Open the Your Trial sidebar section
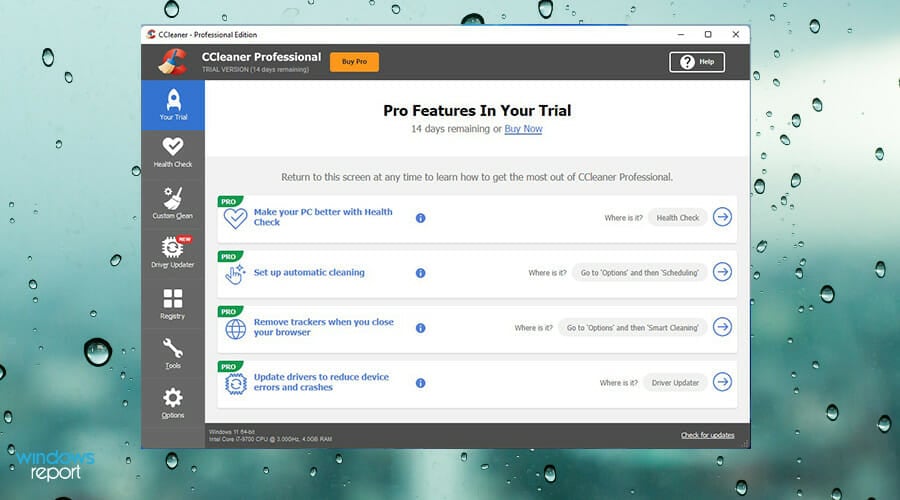Viewport: 900px width, 500px height. 173,105
